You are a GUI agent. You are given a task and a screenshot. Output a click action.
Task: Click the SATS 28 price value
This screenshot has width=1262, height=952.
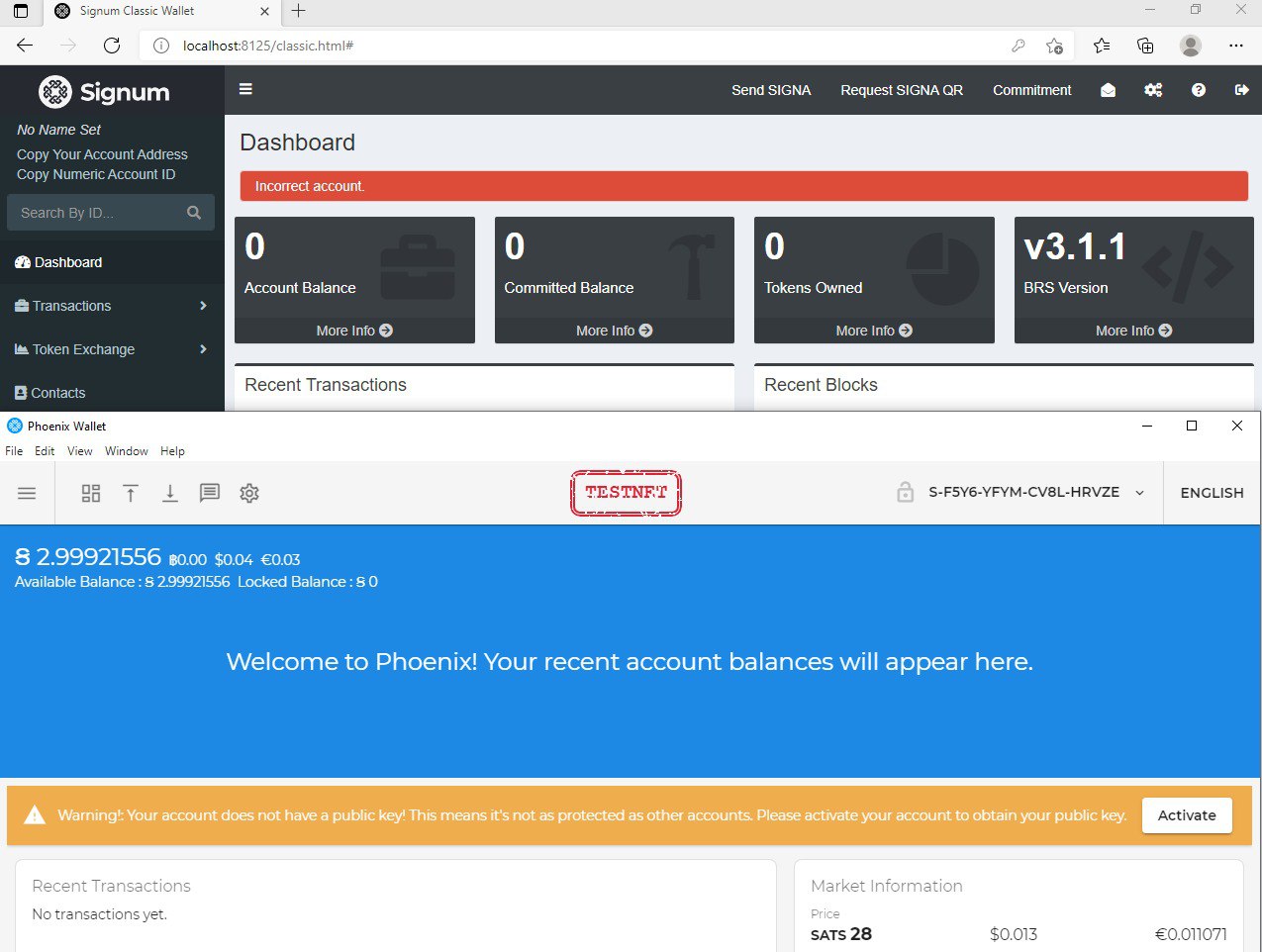coord(841,934)
